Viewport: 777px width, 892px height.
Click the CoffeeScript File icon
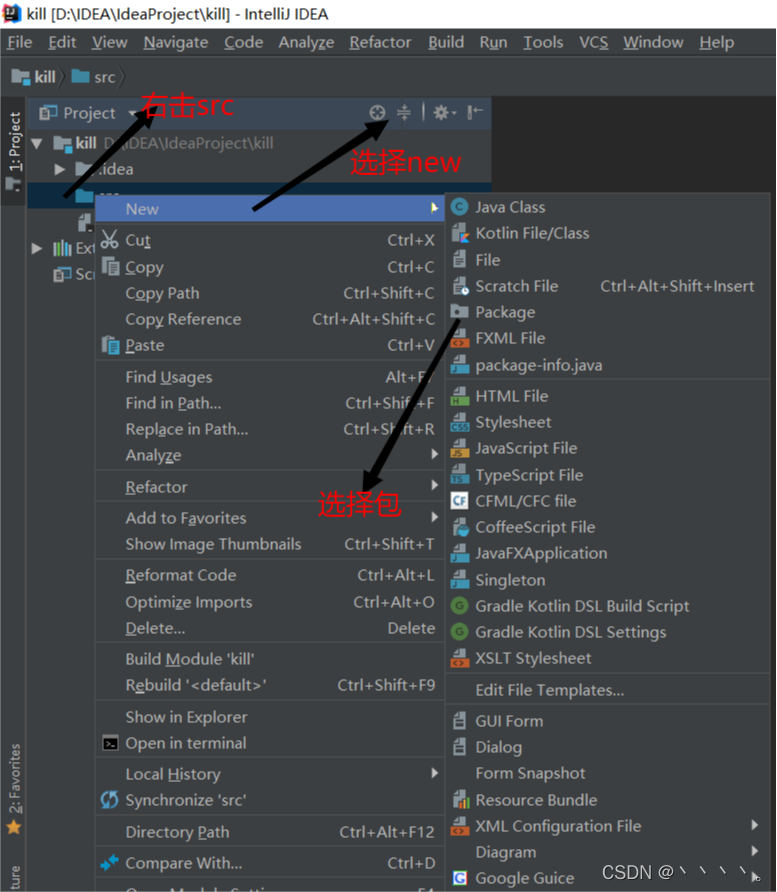pos(459,527)
